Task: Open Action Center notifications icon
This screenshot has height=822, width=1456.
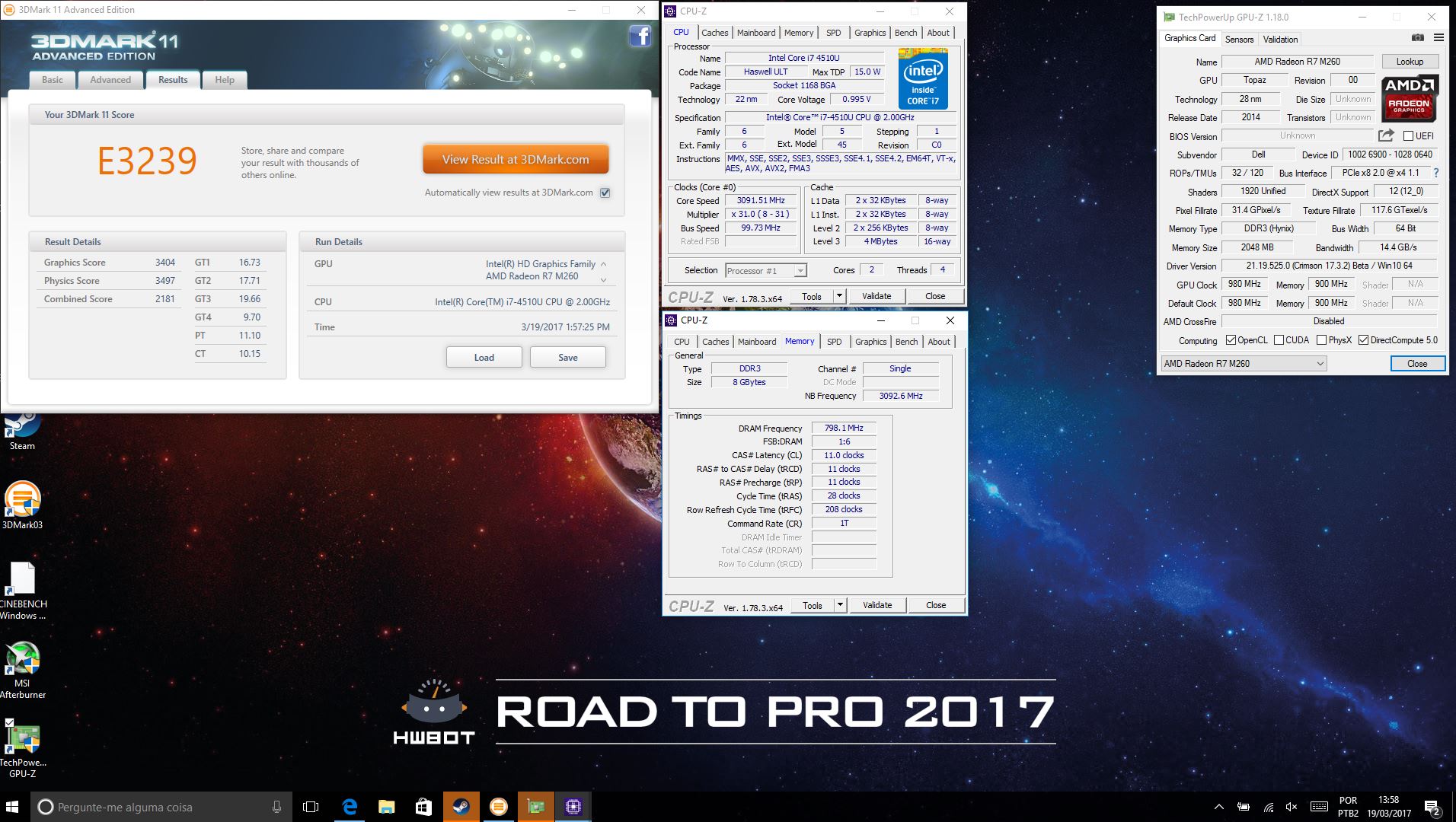Action: [1432, 807]
